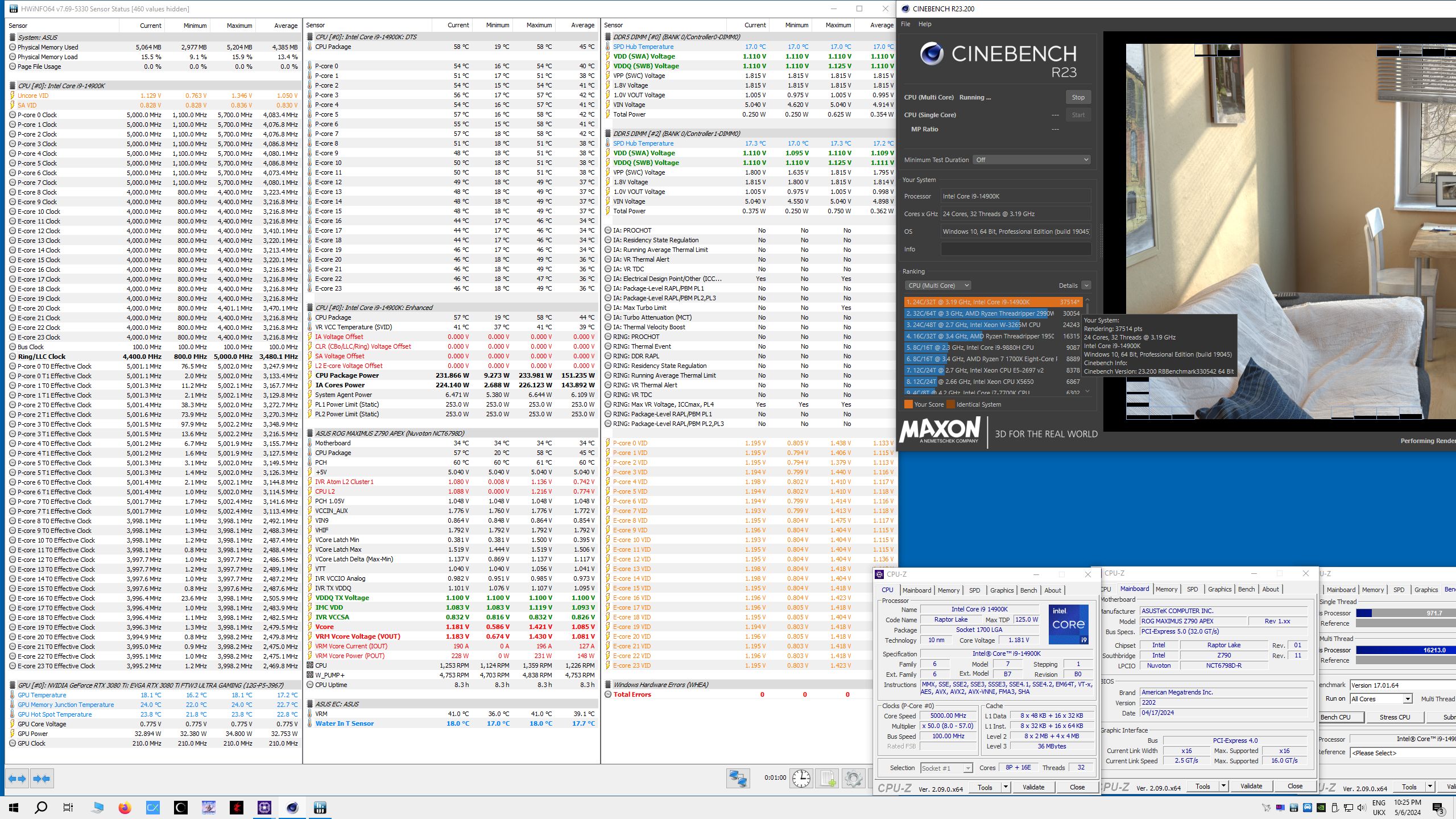
Task: Click NVIDIA tray icon
Action: (1321, 808)
